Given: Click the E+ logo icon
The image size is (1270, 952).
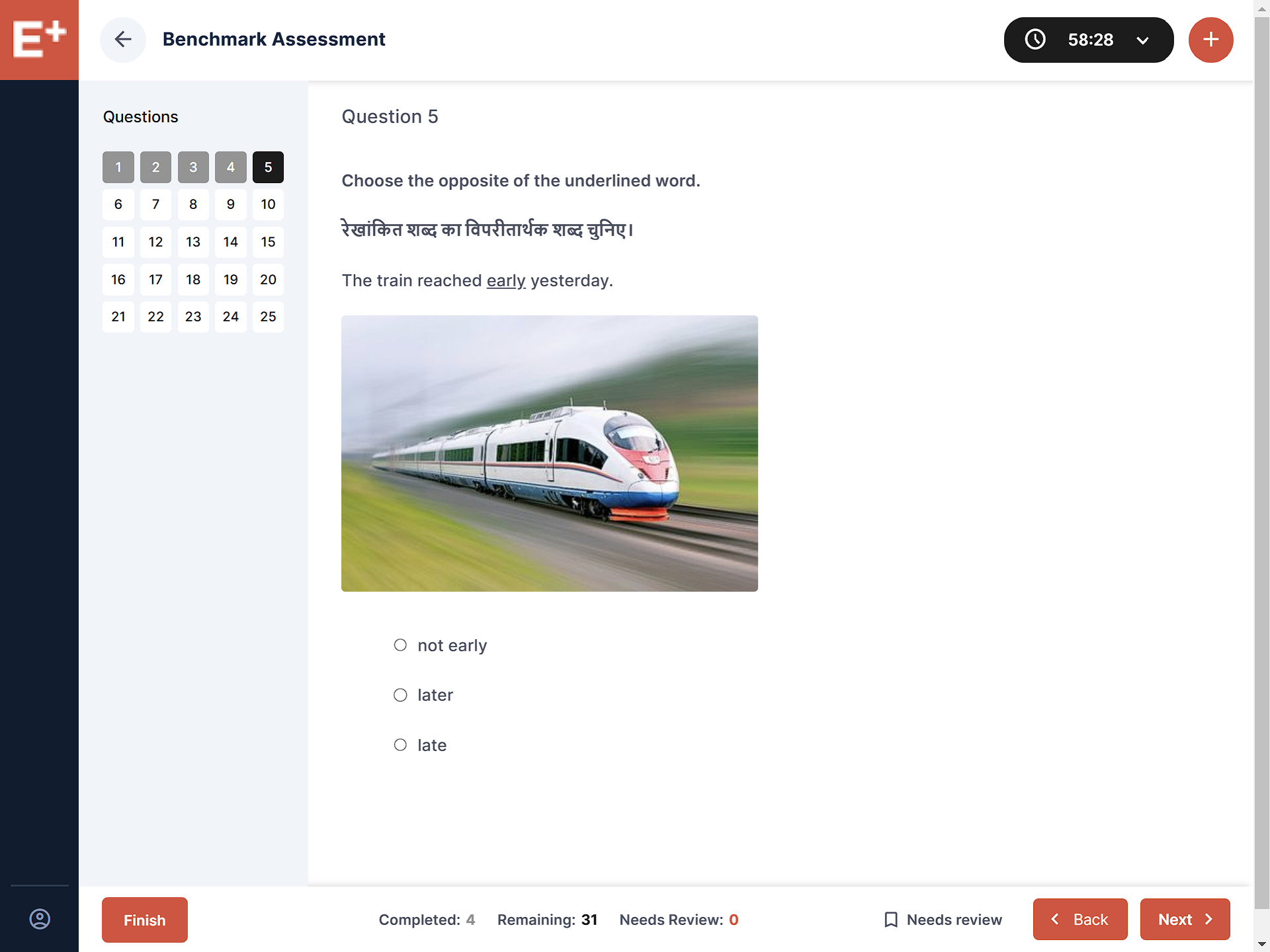Looking at the screenshot, I should (39, 40).
